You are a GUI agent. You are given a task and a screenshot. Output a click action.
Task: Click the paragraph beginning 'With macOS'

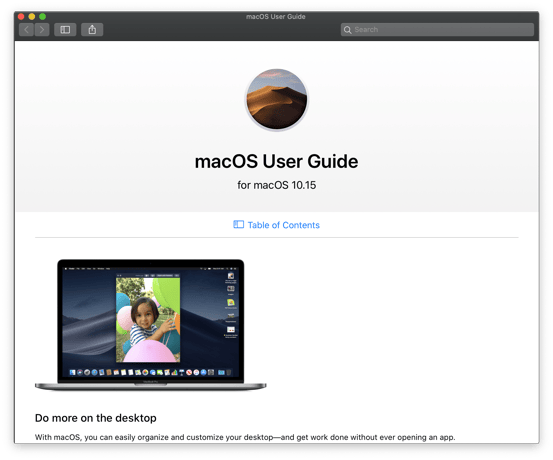coord(245,437)
